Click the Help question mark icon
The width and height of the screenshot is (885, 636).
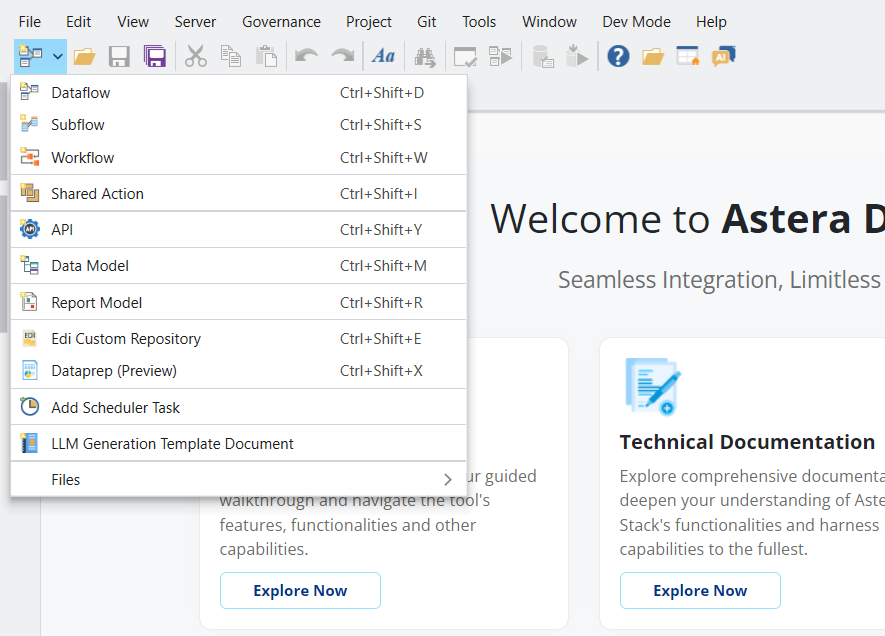pos(618,57)
